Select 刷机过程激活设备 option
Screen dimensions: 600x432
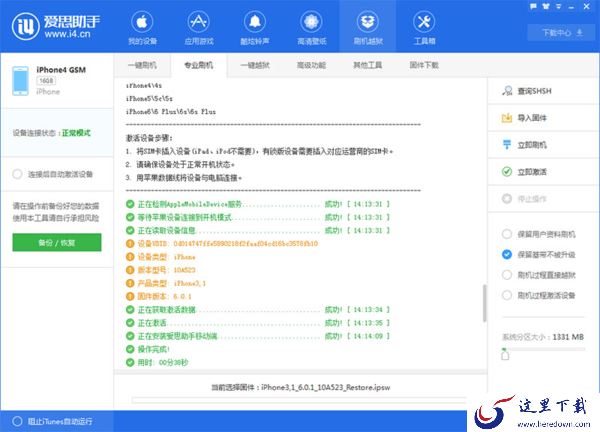507,295
